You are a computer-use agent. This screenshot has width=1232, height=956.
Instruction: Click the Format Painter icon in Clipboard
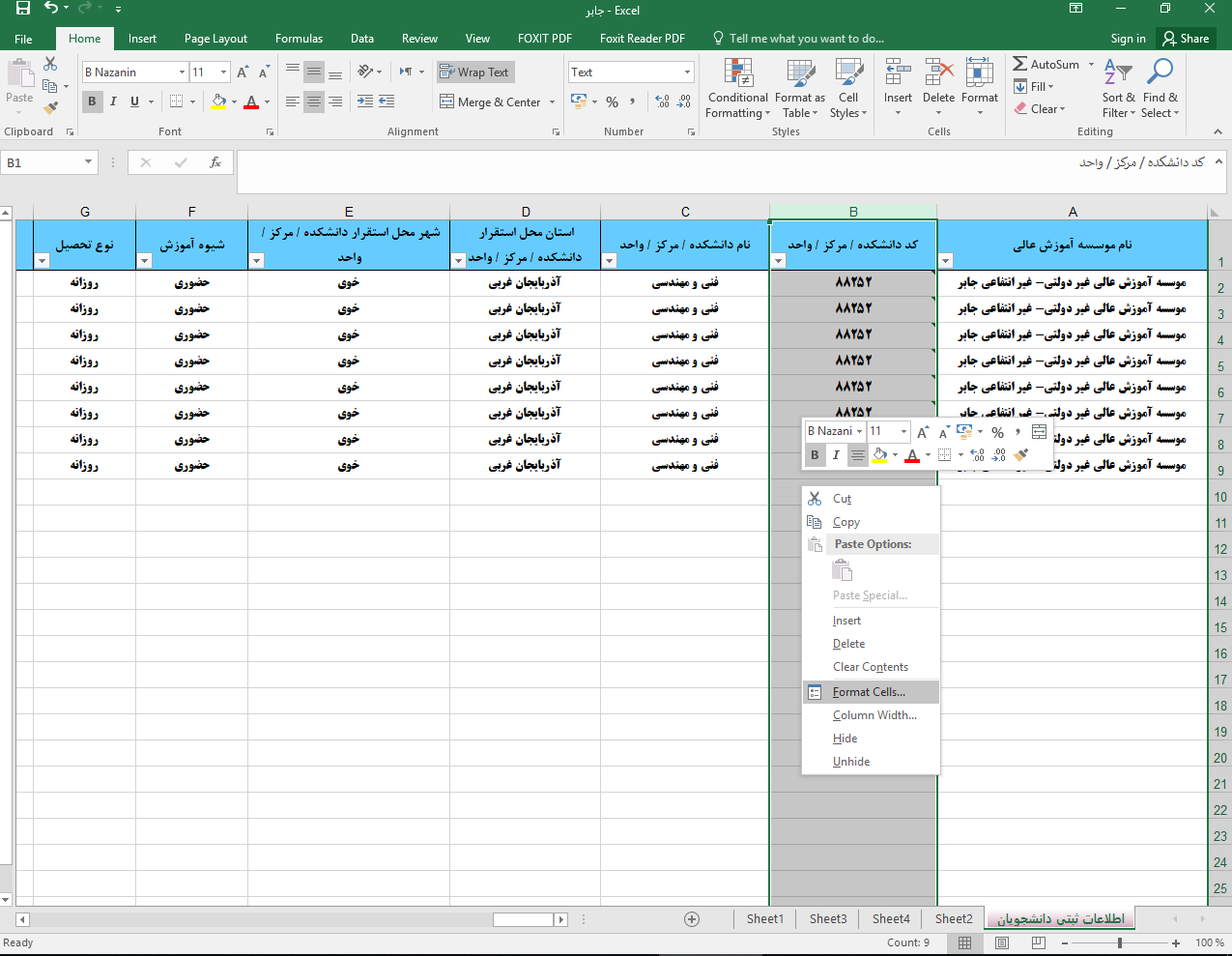(51, 107)
